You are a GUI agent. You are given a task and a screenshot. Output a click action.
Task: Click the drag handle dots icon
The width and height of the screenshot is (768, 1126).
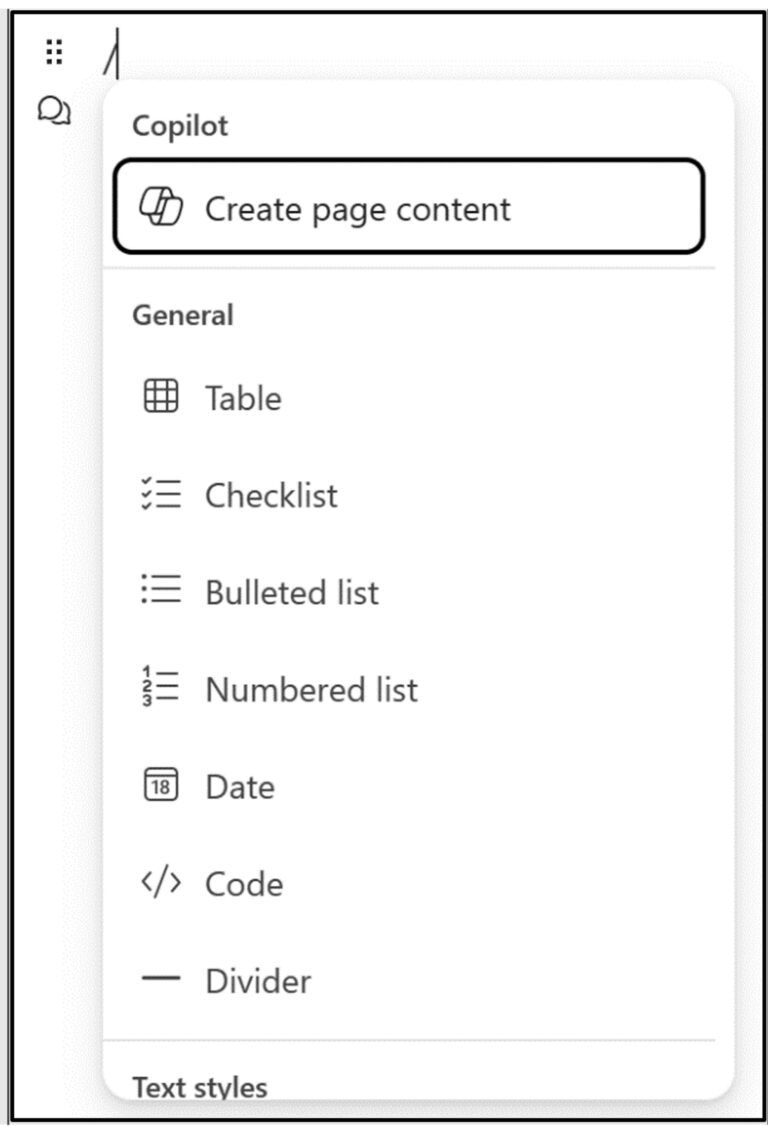point(55,51)
